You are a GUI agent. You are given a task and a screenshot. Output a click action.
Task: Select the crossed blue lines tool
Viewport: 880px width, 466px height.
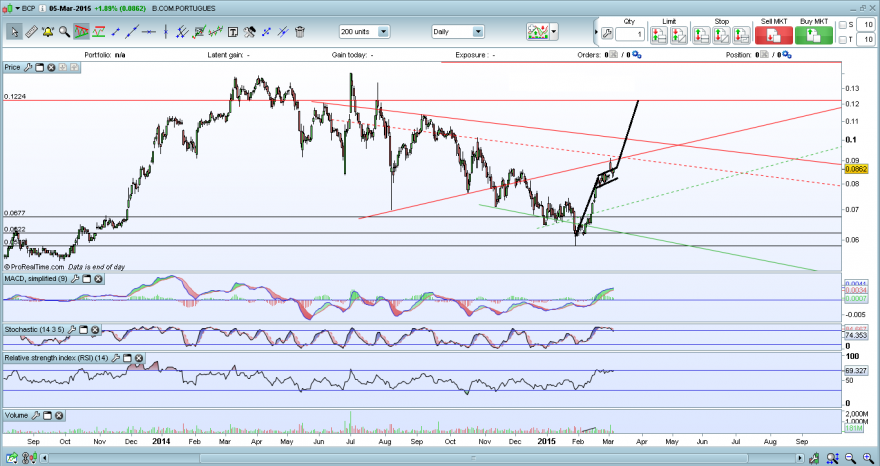point(283,32)
